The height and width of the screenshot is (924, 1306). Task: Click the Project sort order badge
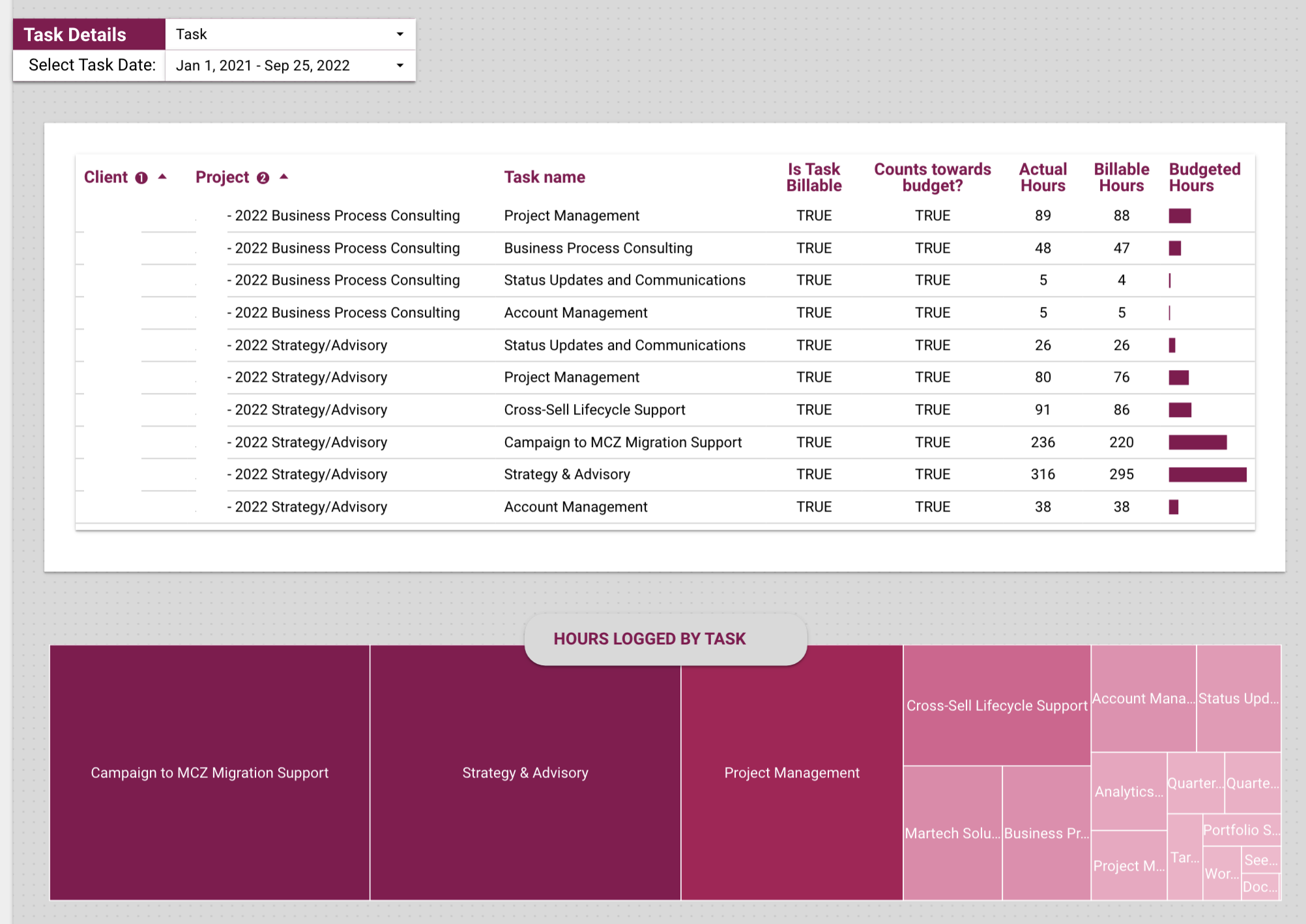tap(263, 178)
